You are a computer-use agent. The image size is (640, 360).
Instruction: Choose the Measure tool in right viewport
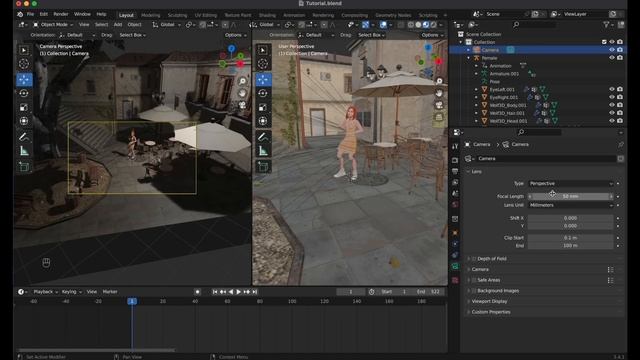[263, 151]
